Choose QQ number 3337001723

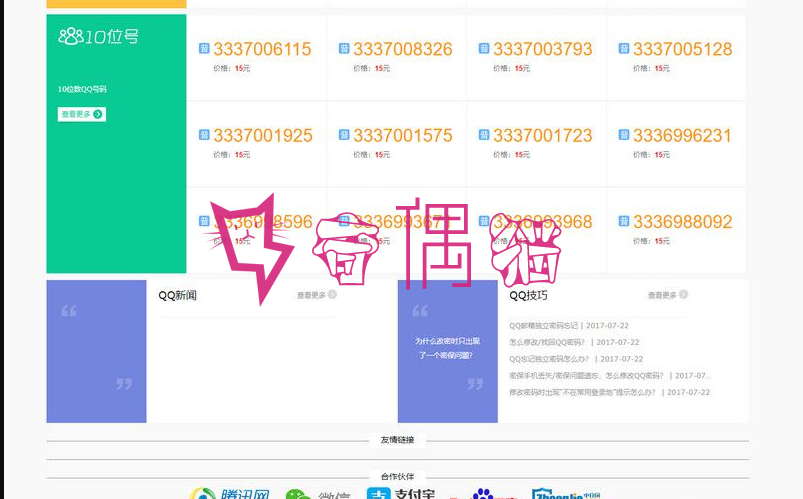click(x=542, y=136)
